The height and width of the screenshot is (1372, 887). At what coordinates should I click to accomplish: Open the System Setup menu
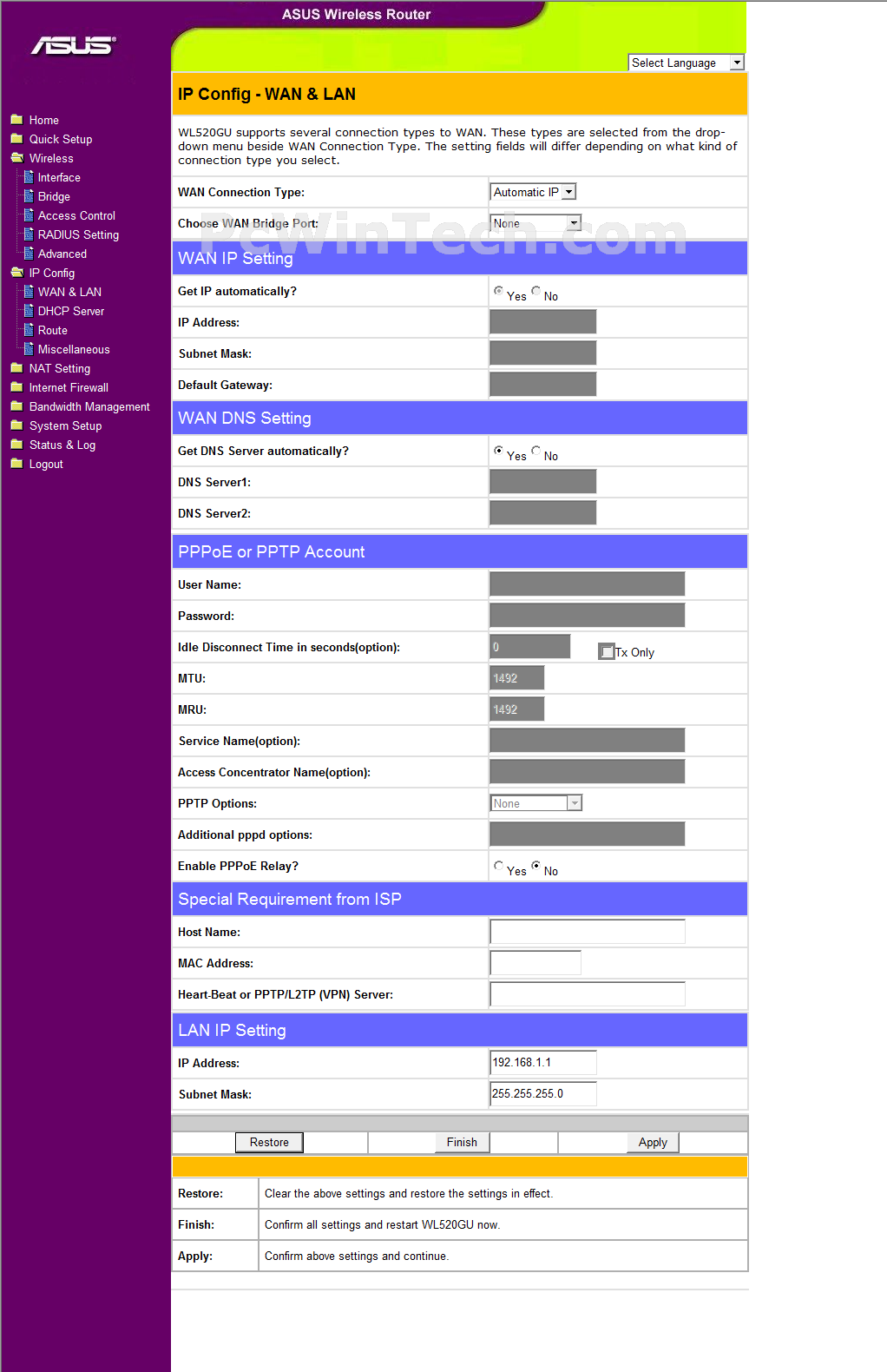(x=65, y=425)
